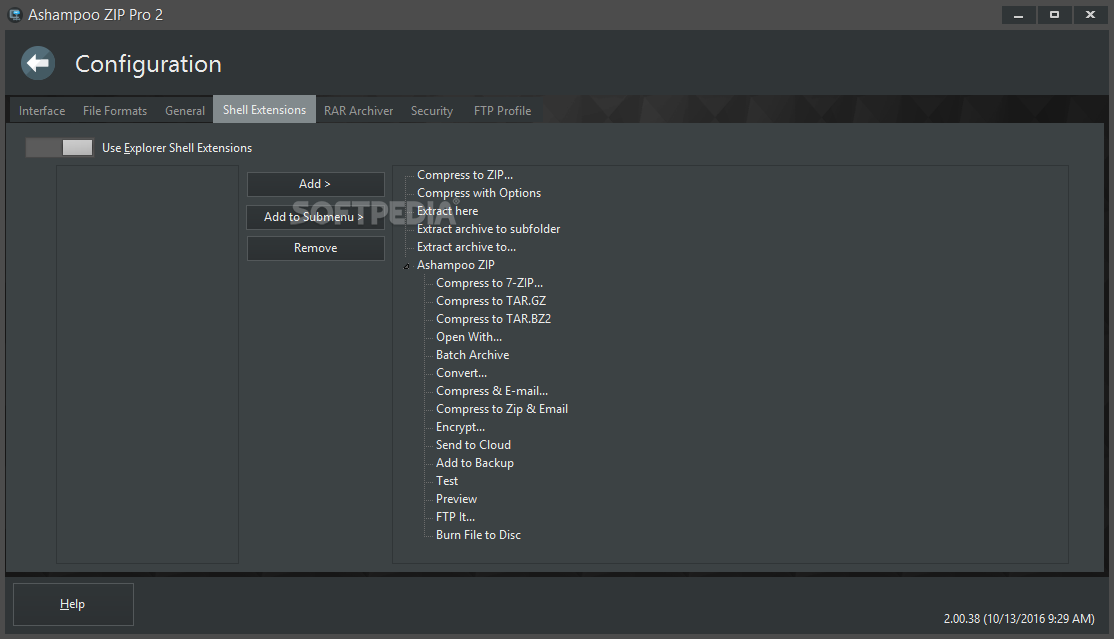Open the Interface tab
1114x639 pixels.
click(x=42, y=111)
